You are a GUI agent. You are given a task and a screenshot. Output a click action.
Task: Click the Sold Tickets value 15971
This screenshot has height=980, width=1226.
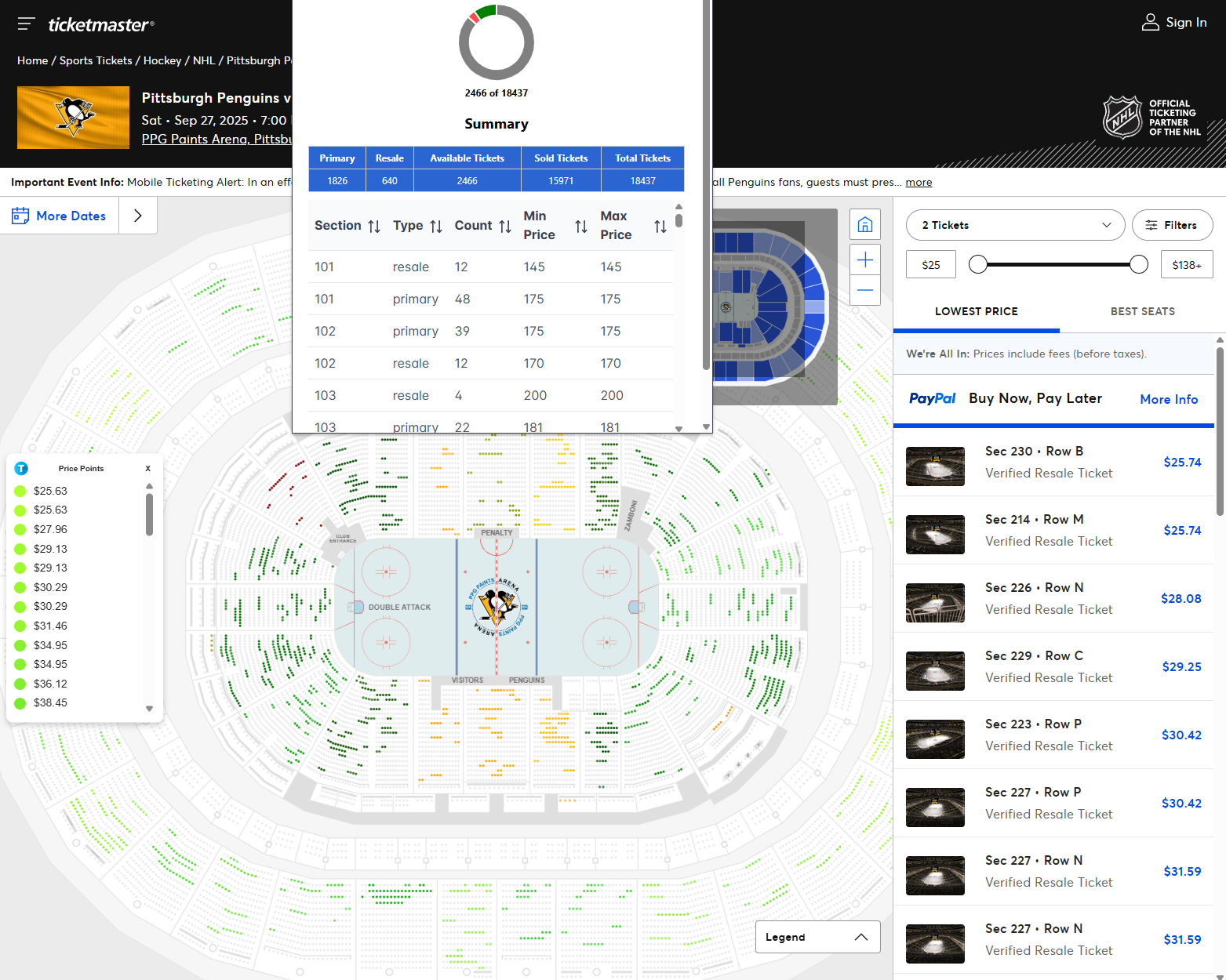coord(561,180)
